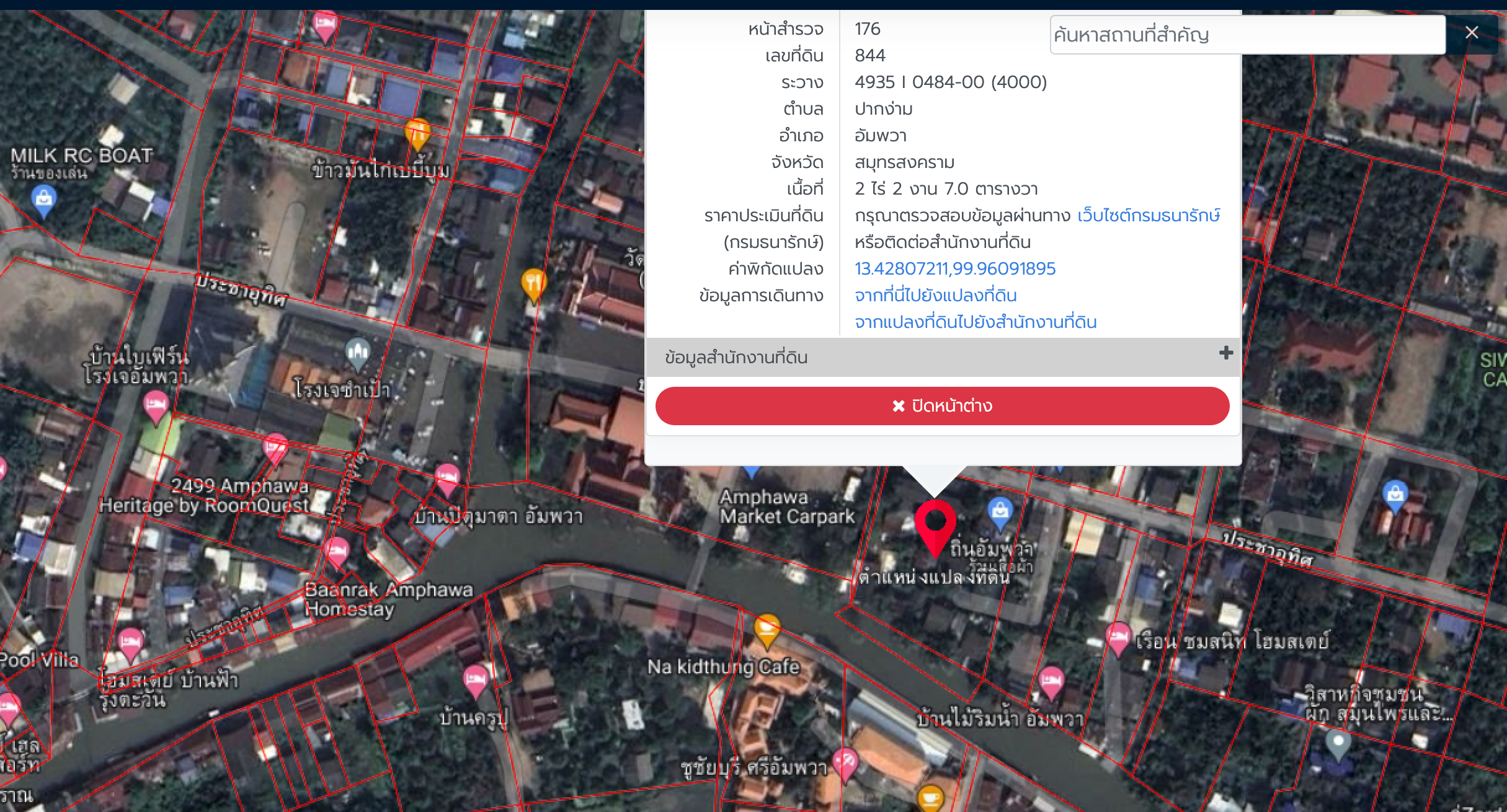The width and height of the screenshot is (1507, 812).
Task: Open the เว็บไซต์กรมธนารักษ์ link
Action: point(1149,215)
